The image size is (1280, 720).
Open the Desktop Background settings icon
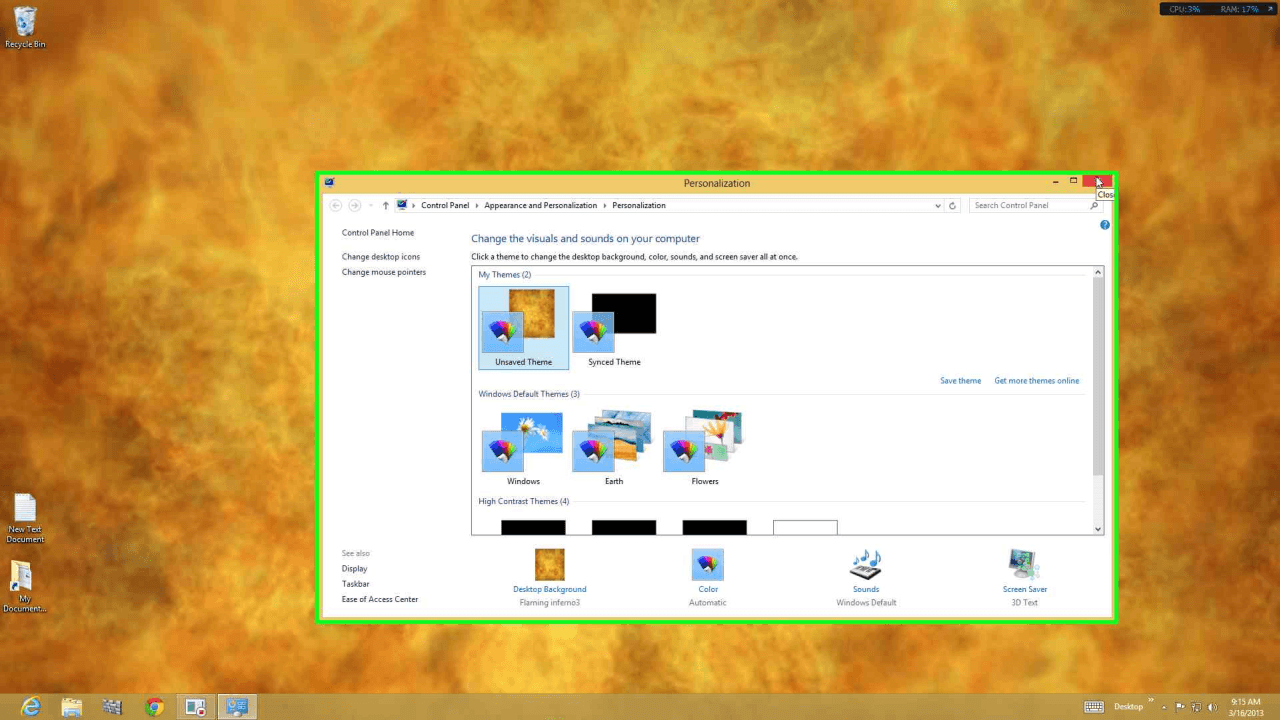click(x=549, y=565)
